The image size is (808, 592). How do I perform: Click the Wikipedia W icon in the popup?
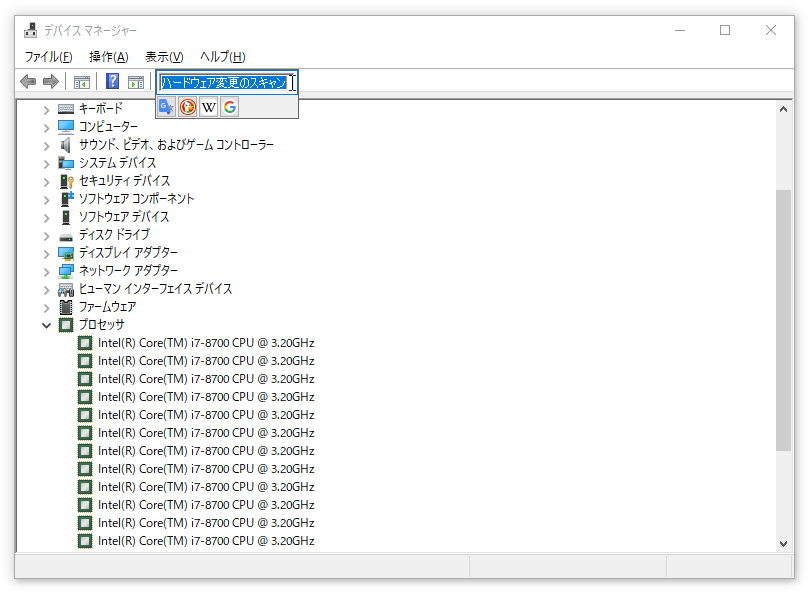[209, 107]
